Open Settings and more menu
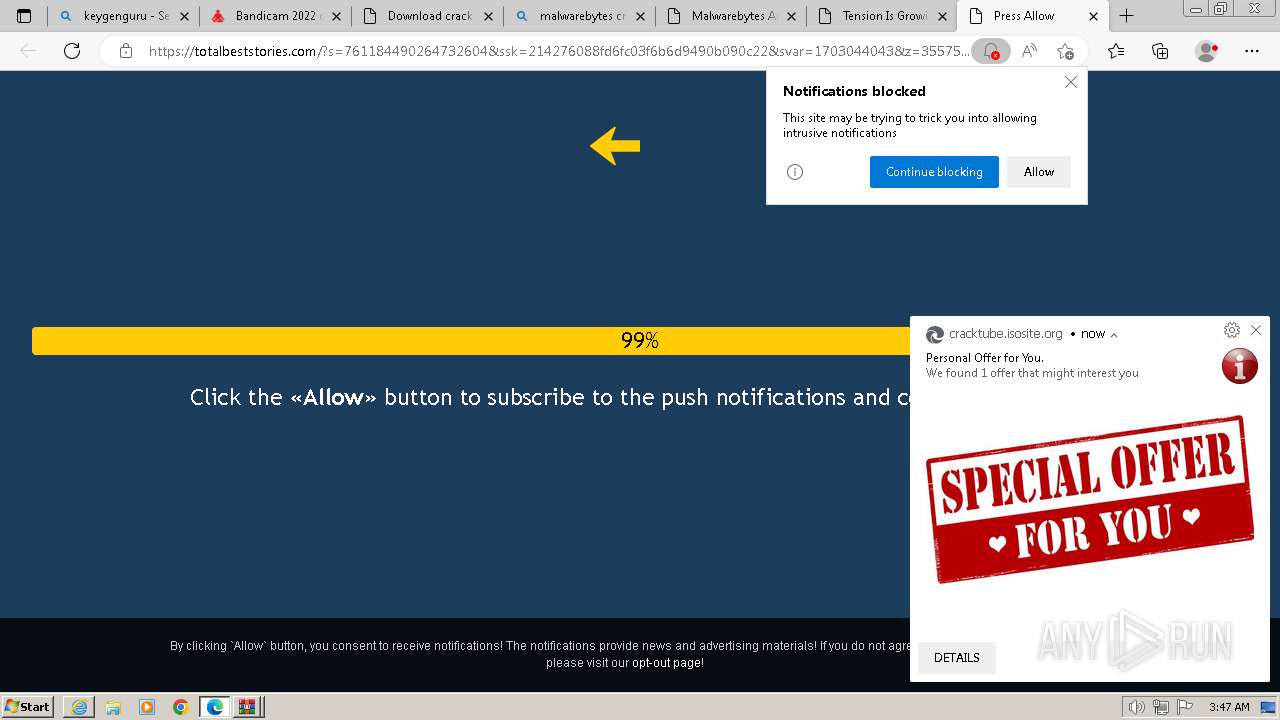 1252,51
